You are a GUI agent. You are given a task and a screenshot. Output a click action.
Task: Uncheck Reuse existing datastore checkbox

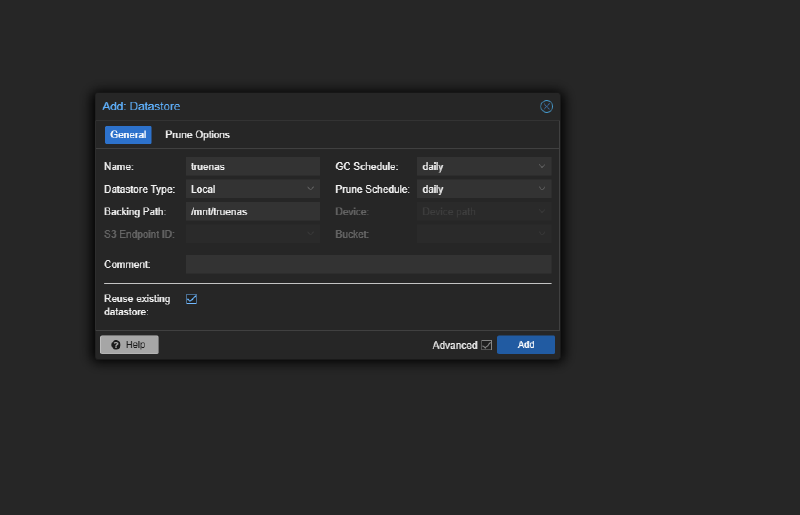(191, 299)
